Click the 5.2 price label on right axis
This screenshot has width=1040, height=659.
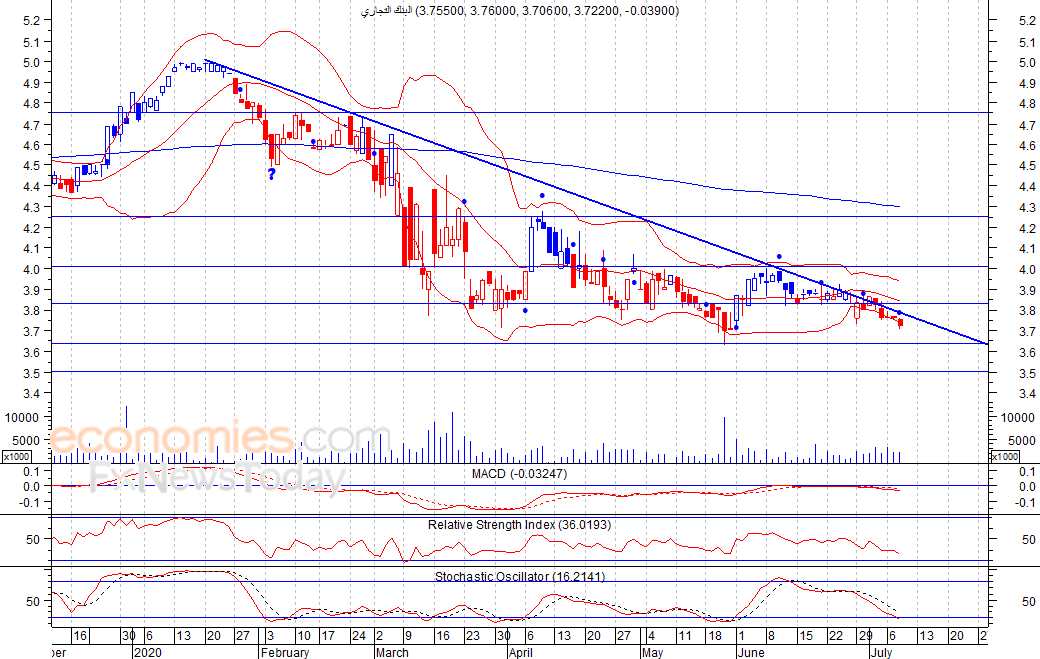point(1027,21)
